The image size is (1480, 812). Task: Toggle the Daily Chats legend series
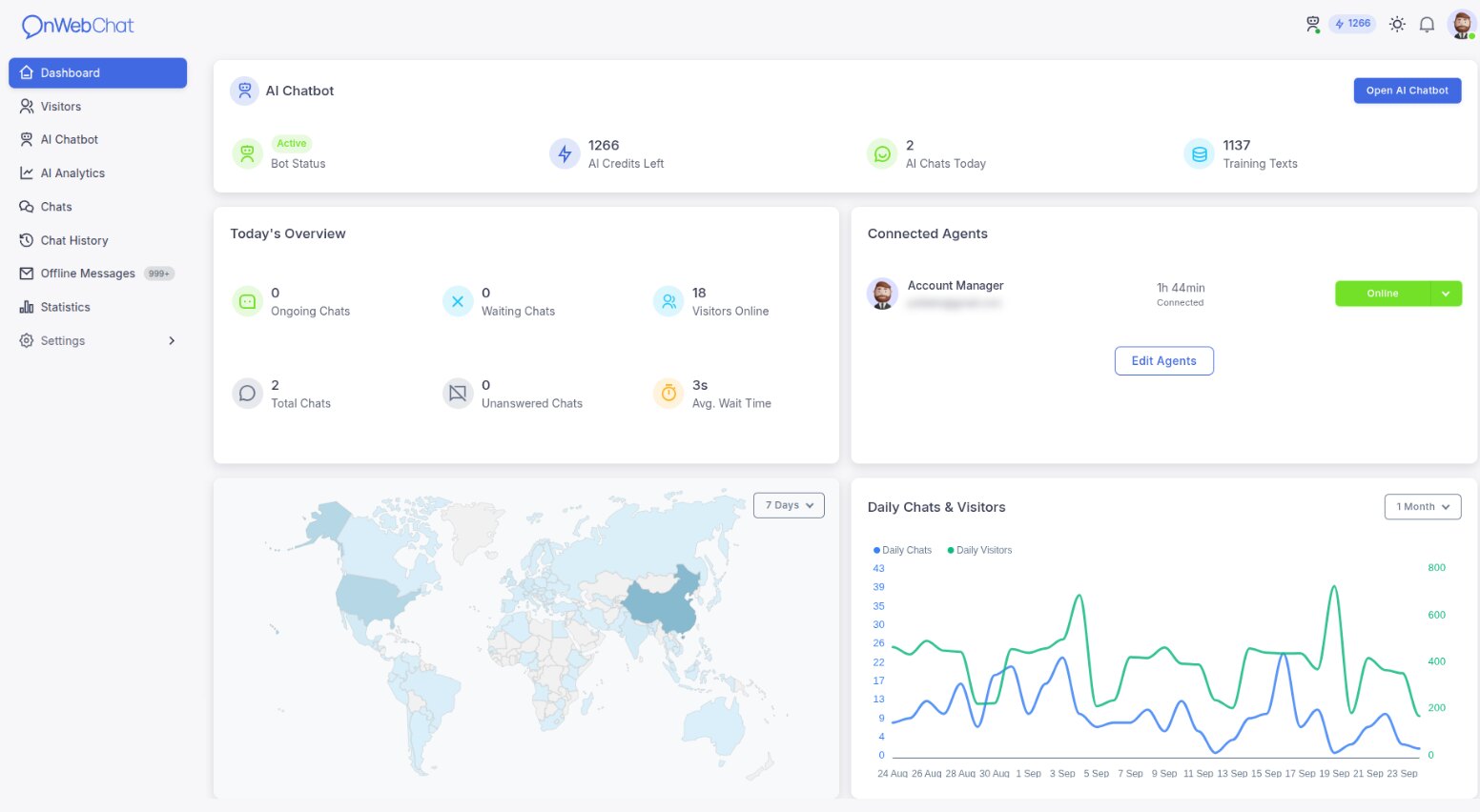[x=902, y=550]
